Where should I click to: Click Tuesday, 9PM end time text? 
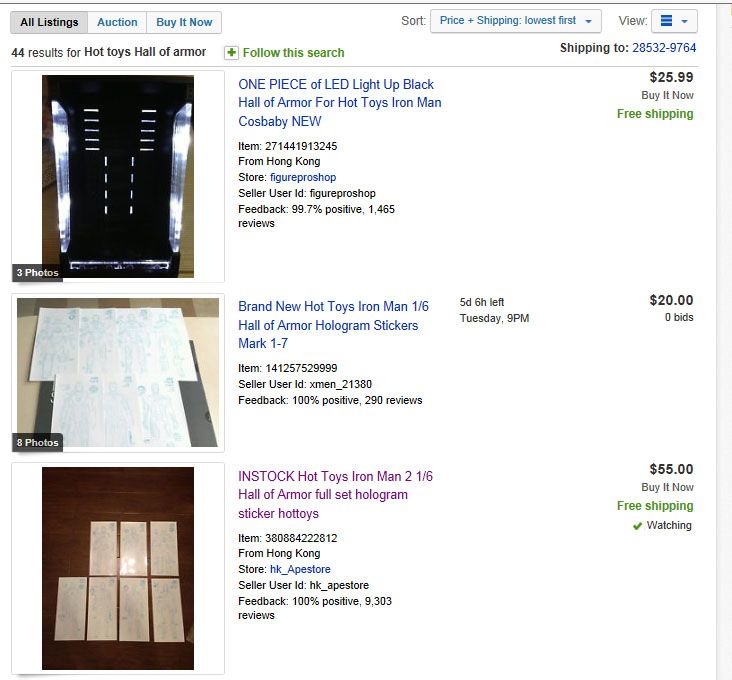point(494,318)
